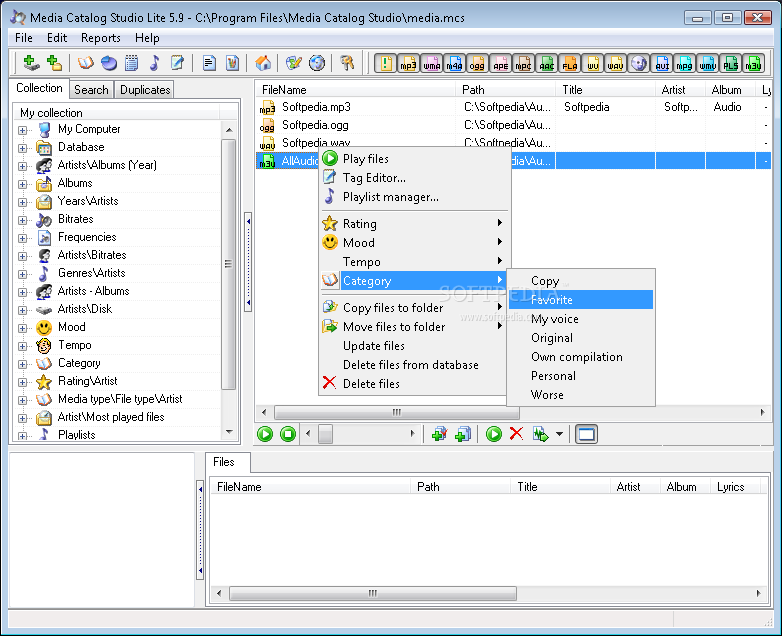Select Own compilation category
The width and height of the screenshot is (782, 636).
[x=581, y=357]
